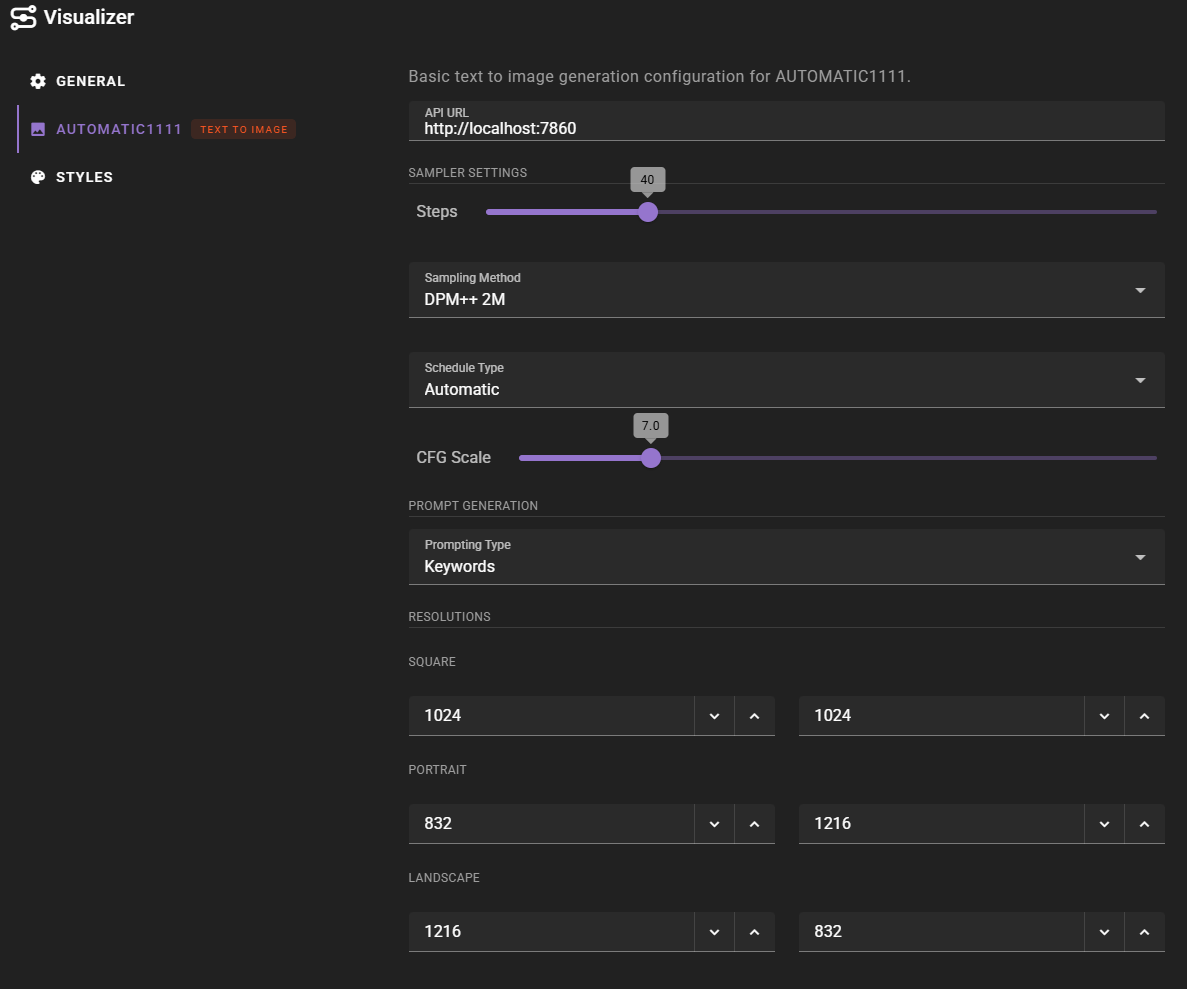
Task: Select the palette icon next to STYLES
Action: (x=37, y=176)
